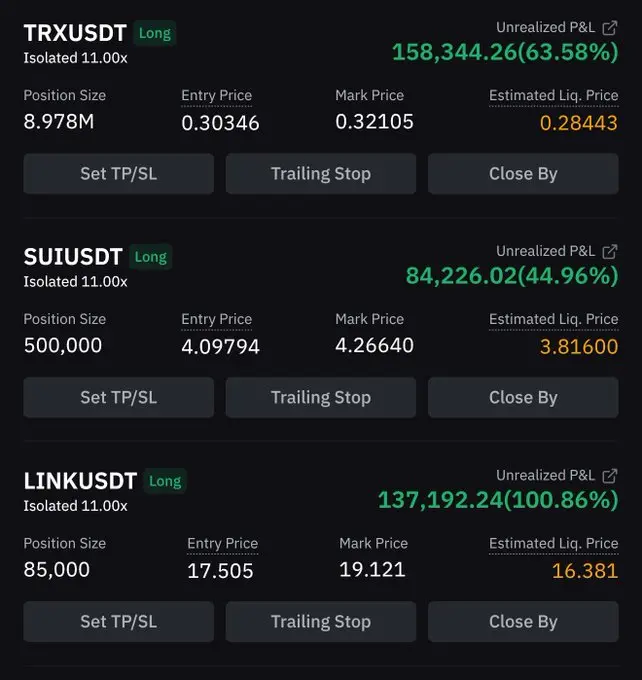Image resolution: width=642 pixels, height=680 pixels.
Task: Open the TRXUSDT pair title
Action: coord(75,33)
